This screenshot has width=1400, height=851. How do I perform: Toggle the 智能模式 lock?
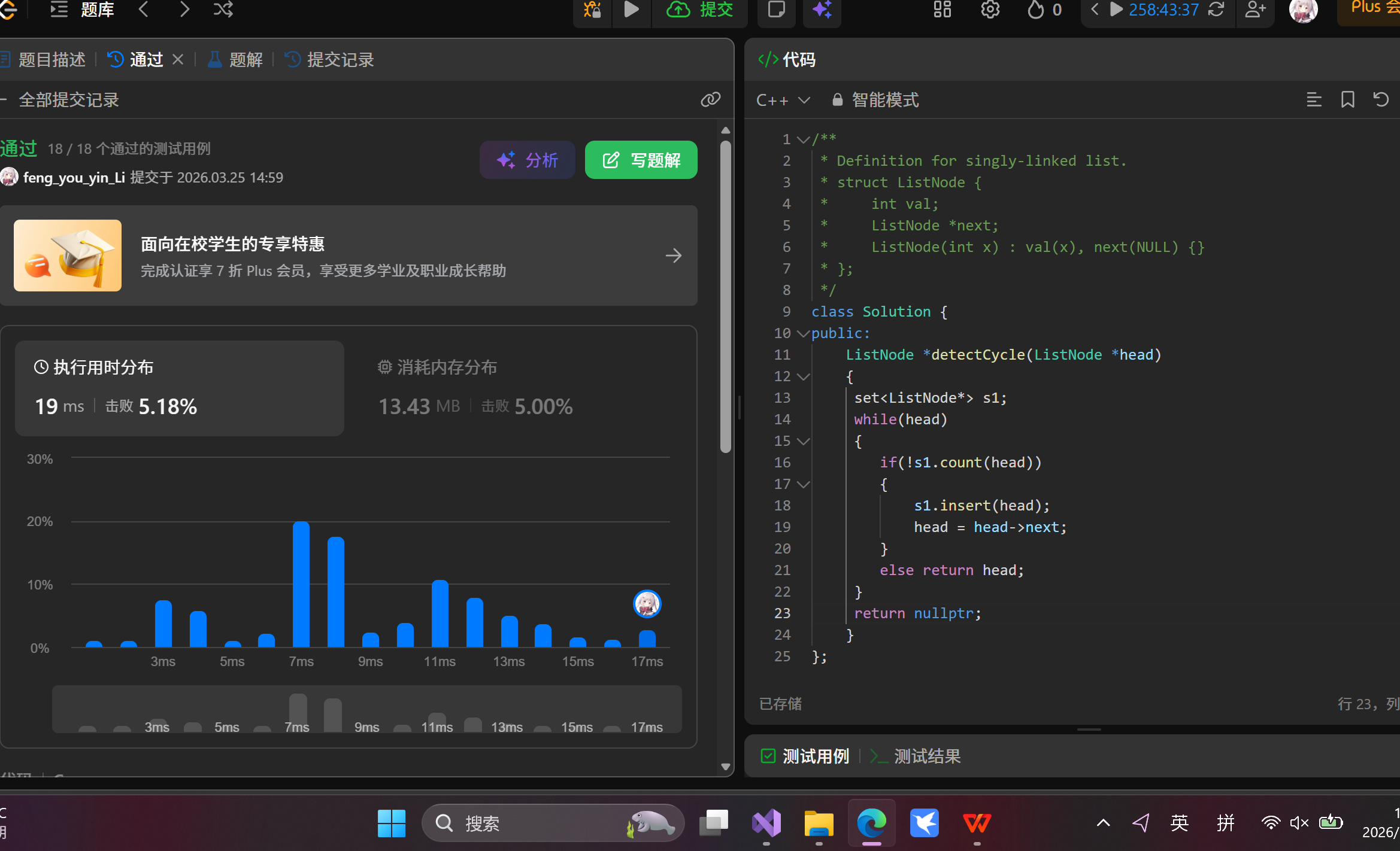click(x=838, y=100)
